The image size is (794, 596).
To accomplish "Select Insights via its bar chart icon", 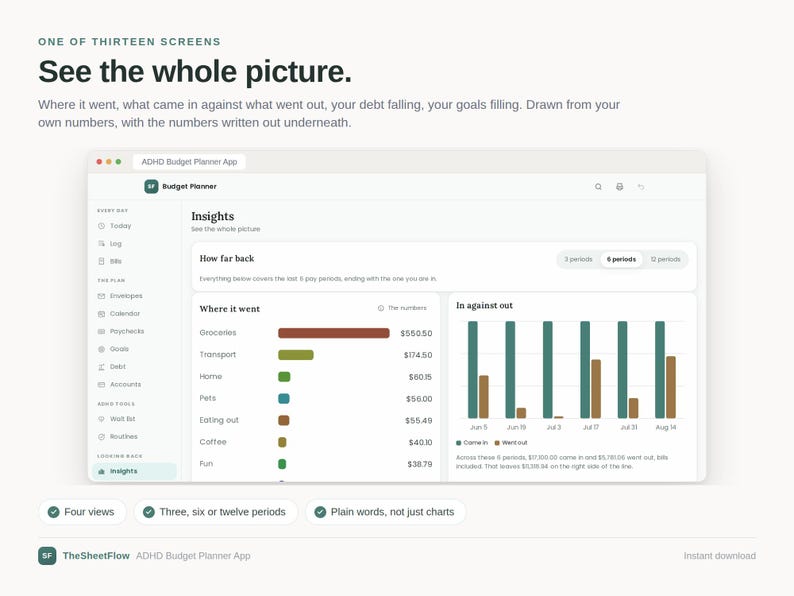I will [x=101, y=471].
